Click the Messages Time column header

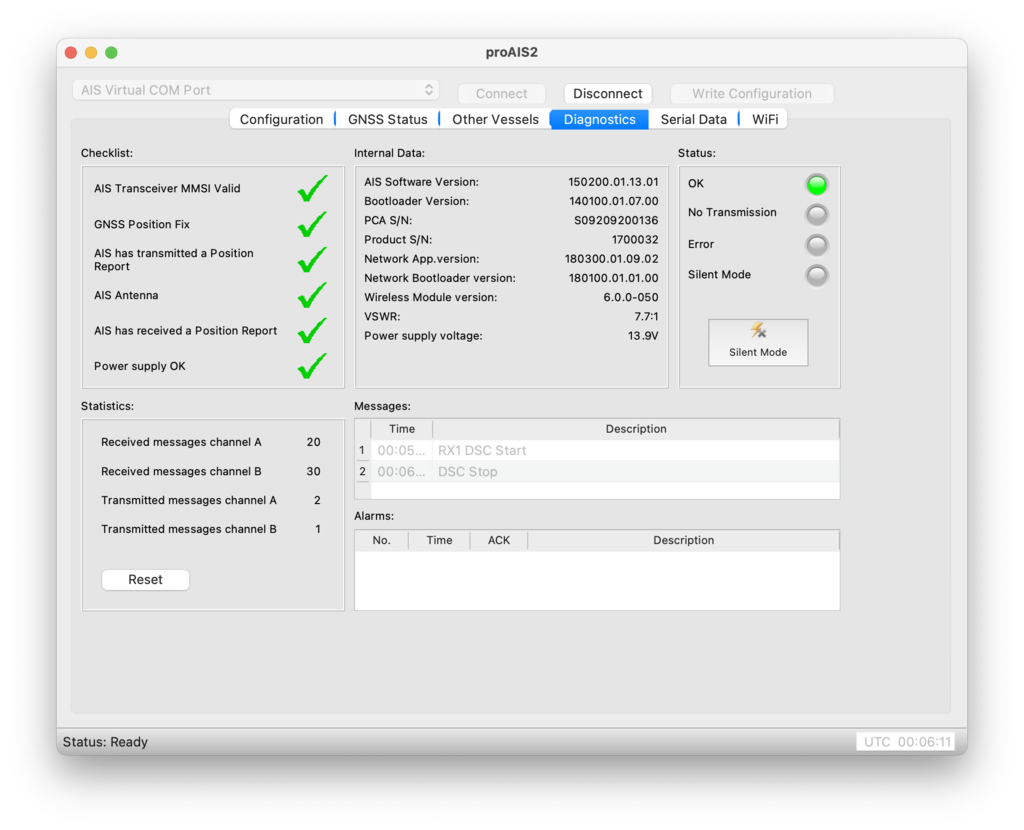click(x=402, y=429)
